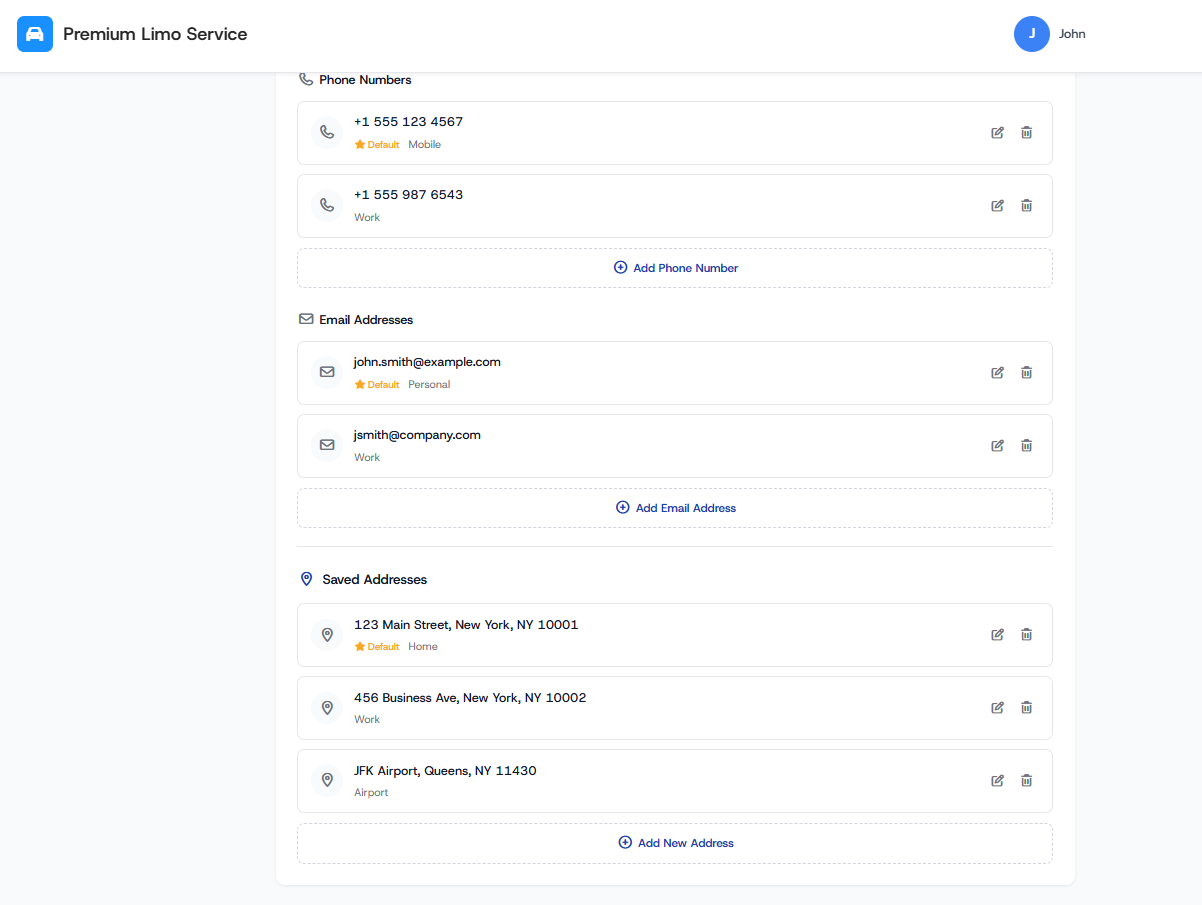Image resolution: width=1202 pixels, height=905 pixels.
Task: Delete the JFK Airport address
Action: [x=1026, y=781]
